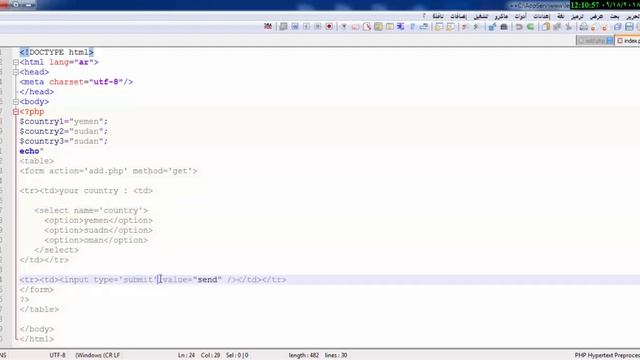The width and height of the screenshot is (640, 360).
Task: Click the Cut scissors toolbar icon
Action: (569, 27)
